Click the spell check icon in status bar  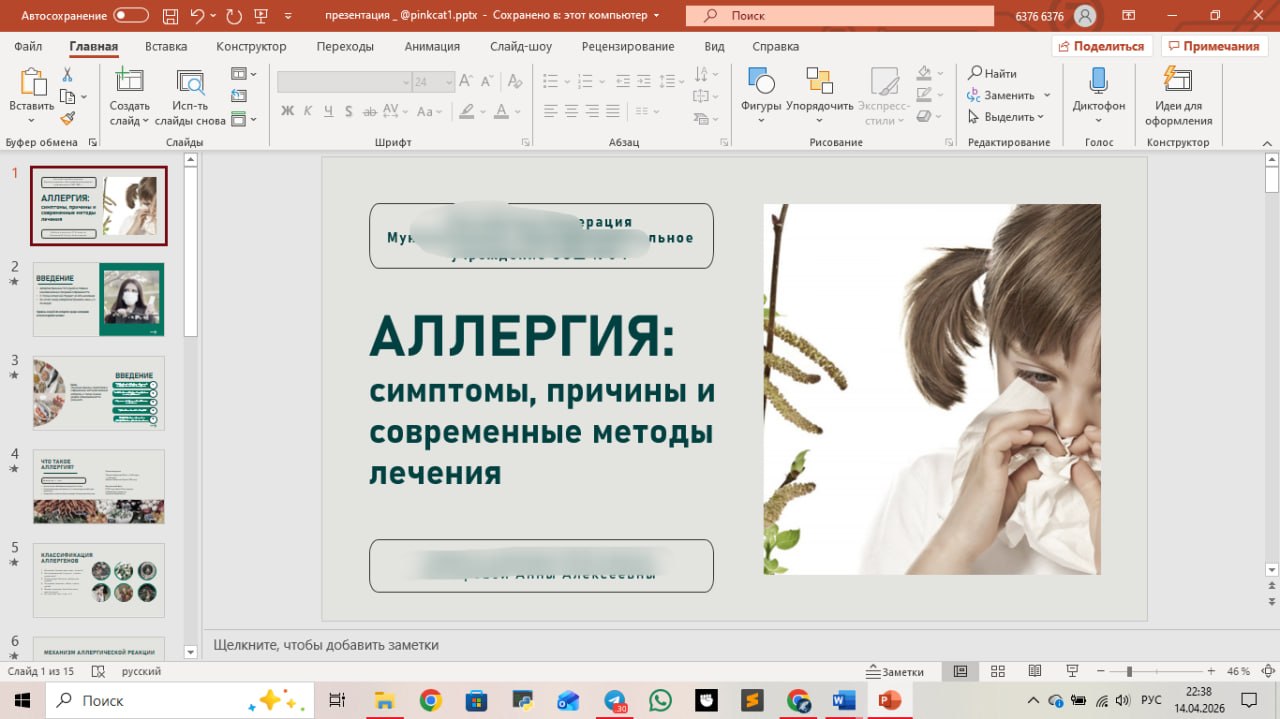pyautogui.click(x=98, y=671)
